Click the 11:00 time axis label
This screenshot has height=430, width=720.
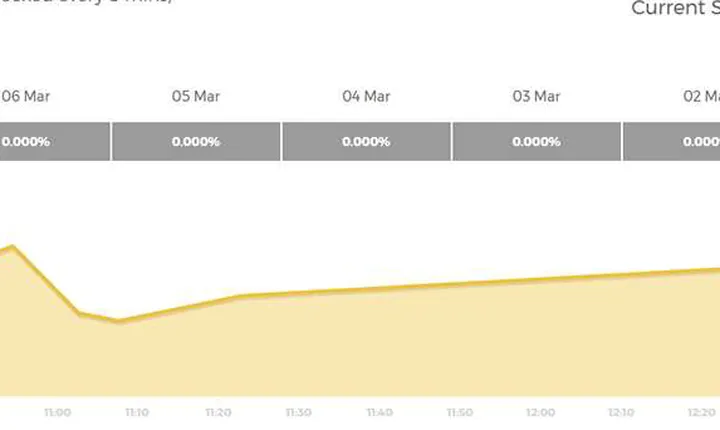click(57, 413)
